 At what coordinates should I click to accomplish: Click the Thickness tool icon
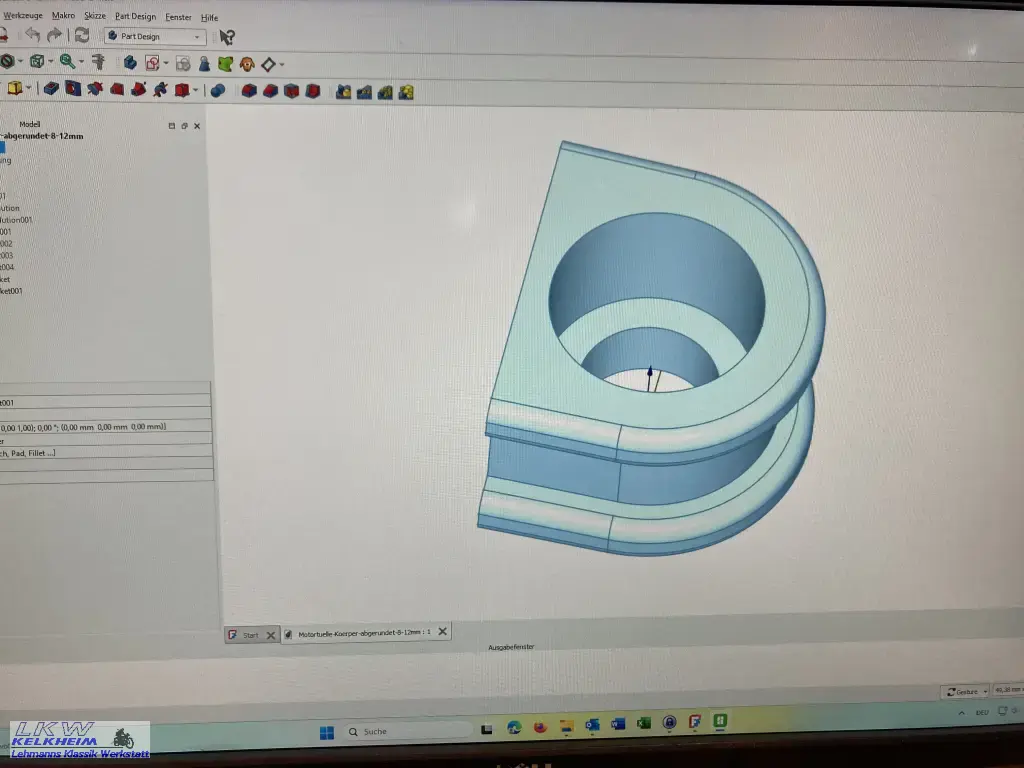pos(313,91)
